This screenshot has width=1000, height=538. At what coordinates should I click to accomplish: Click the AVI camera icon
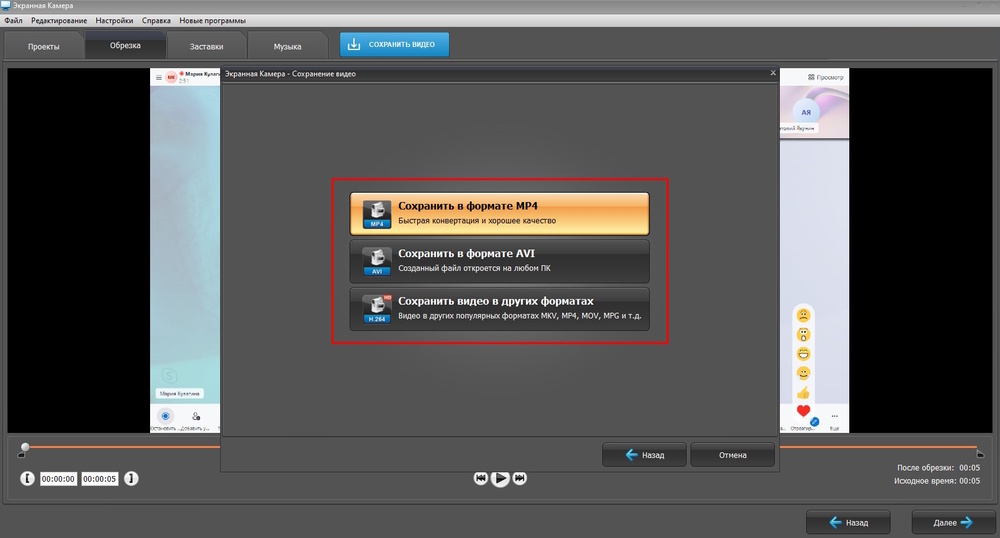point(377,261)
